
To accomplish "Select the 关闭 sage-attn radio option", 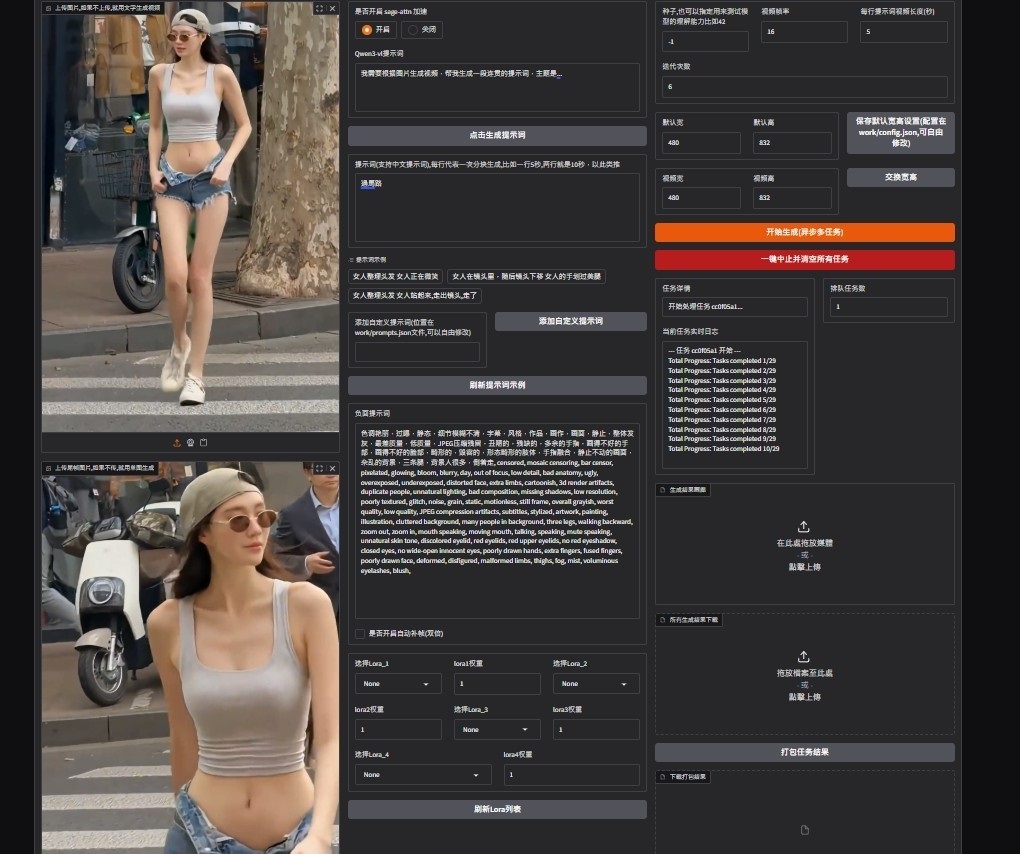I will click(x=414, y=30).
